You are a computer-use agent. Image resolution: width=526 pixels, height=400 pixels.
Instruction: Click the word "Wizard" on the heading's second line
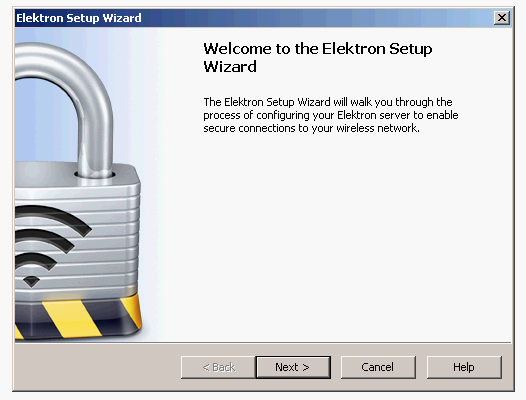click(230, 66)
